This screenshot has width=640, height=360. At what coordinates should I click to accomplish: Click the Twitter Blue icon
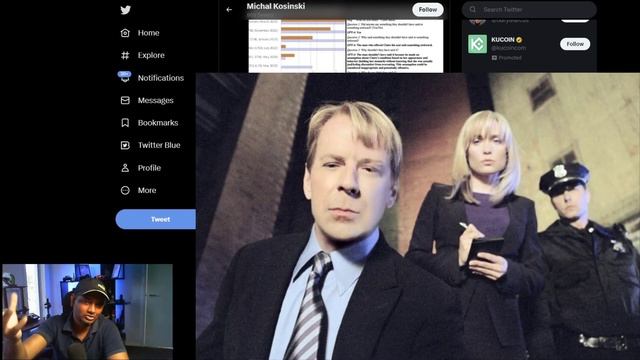125,145
